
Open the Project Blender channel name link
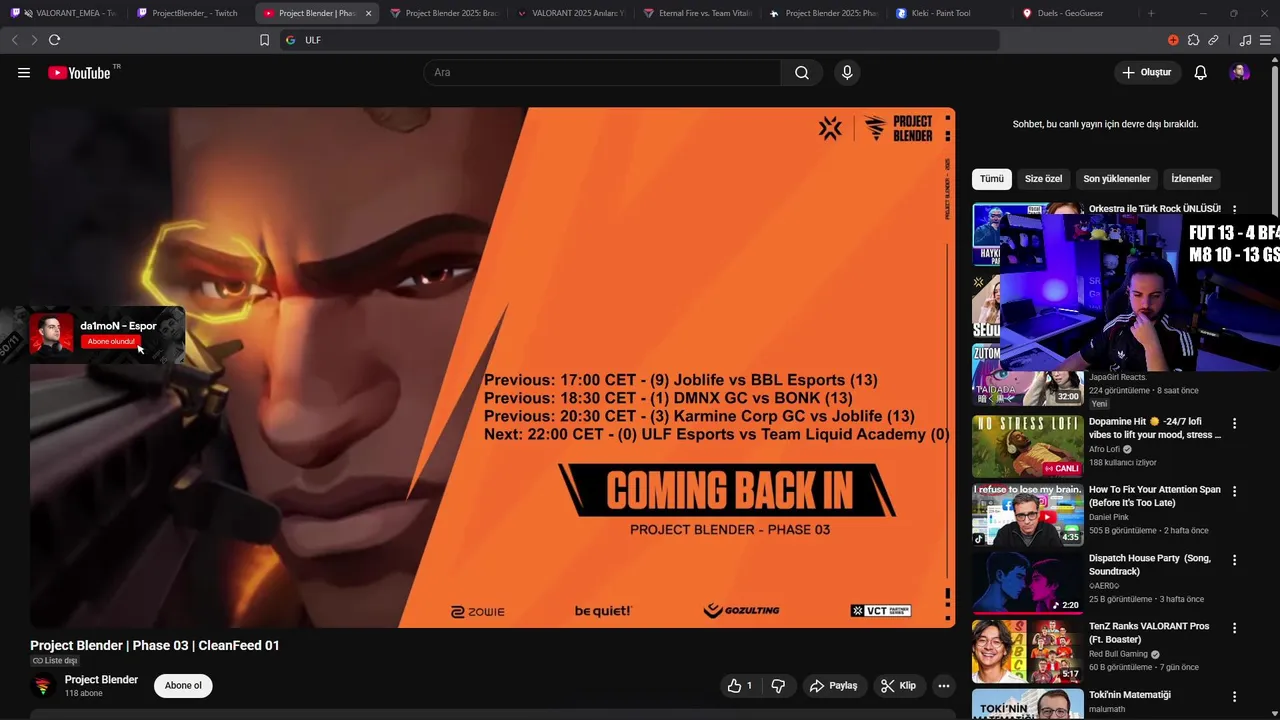[101, 680]
